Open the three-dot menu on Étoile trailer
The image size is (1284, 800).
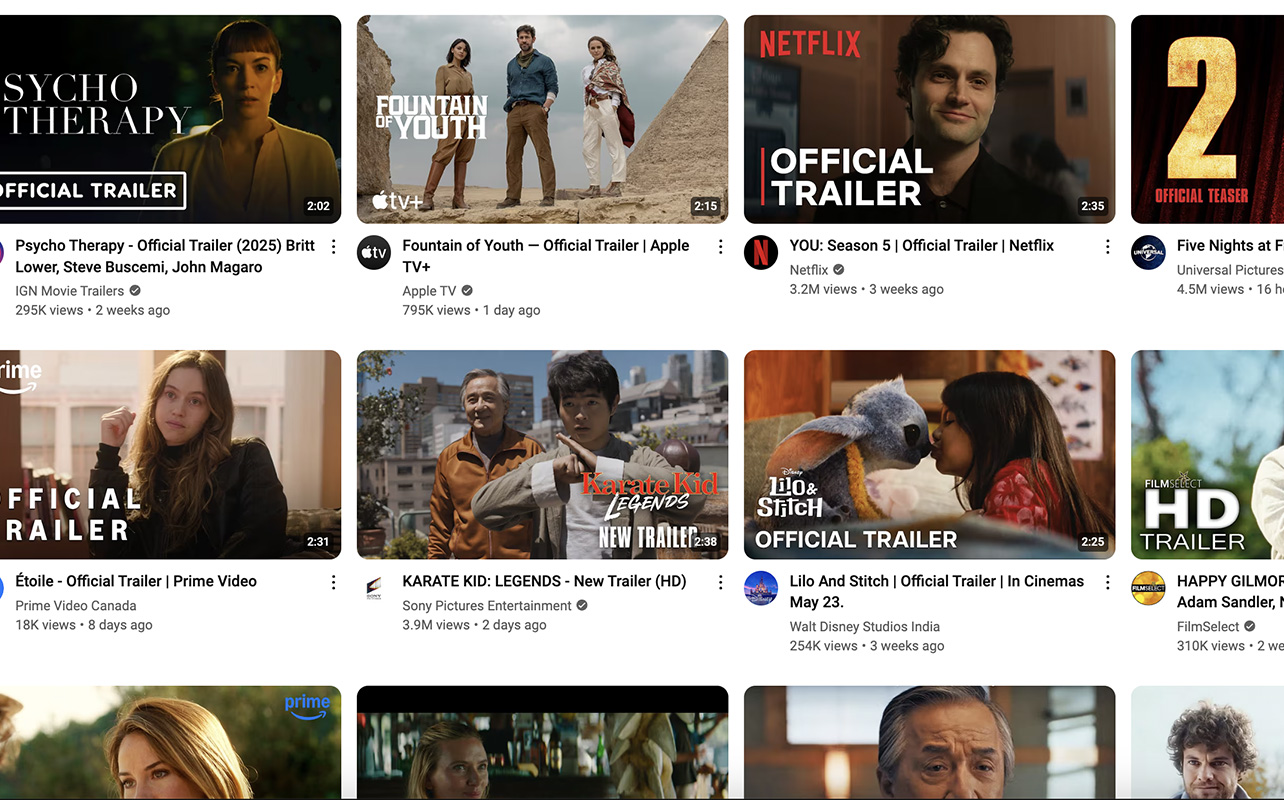pos(333,581)
